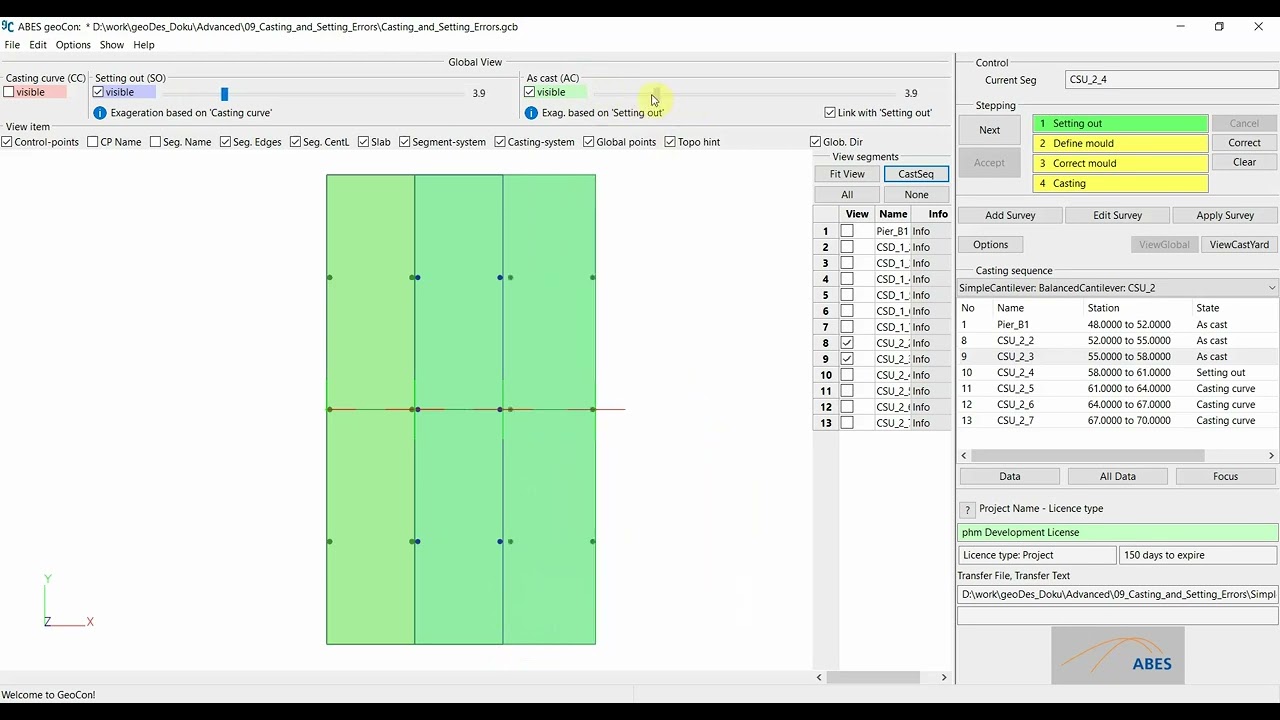Click the ViewCastYard button

coord(1239,245)
